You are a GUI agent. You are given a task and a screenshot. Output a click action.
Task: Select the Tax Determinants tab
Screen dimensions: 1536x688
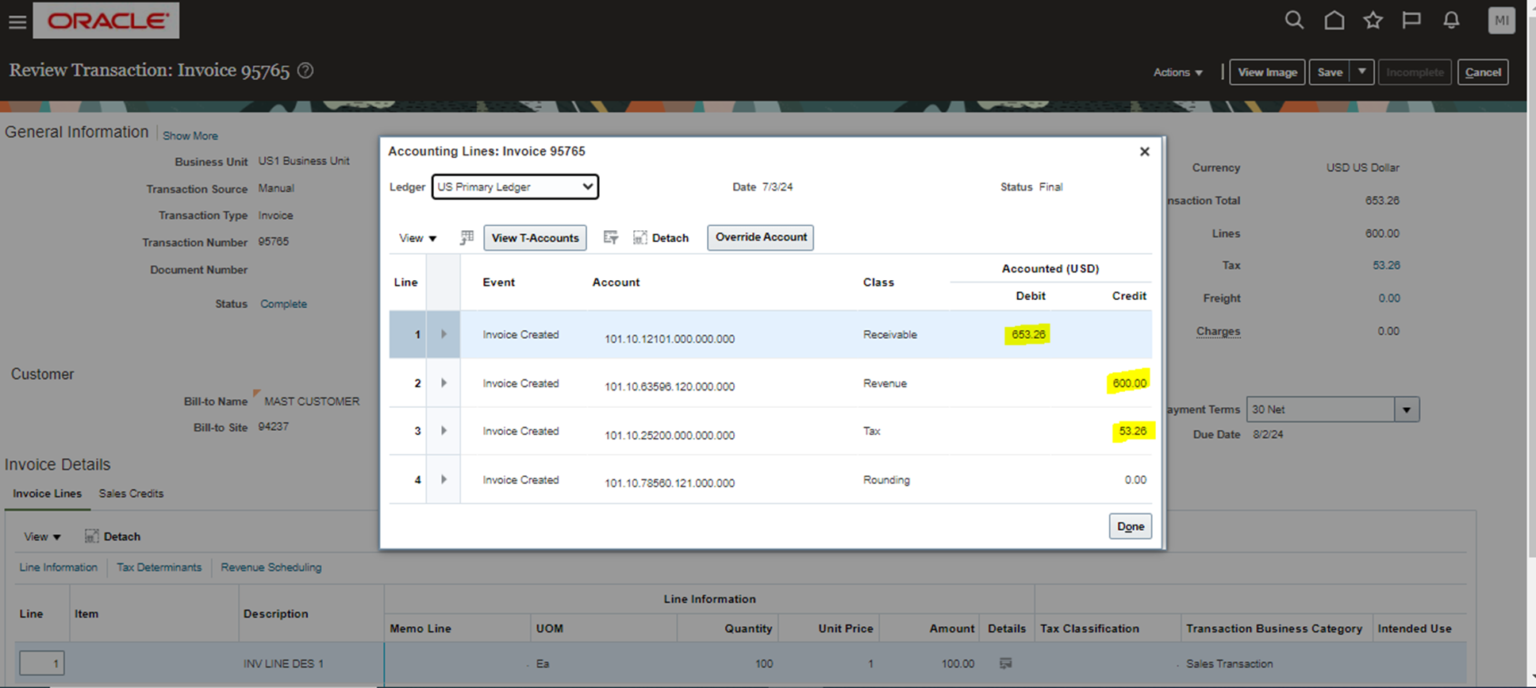click(x=158, y=567)
